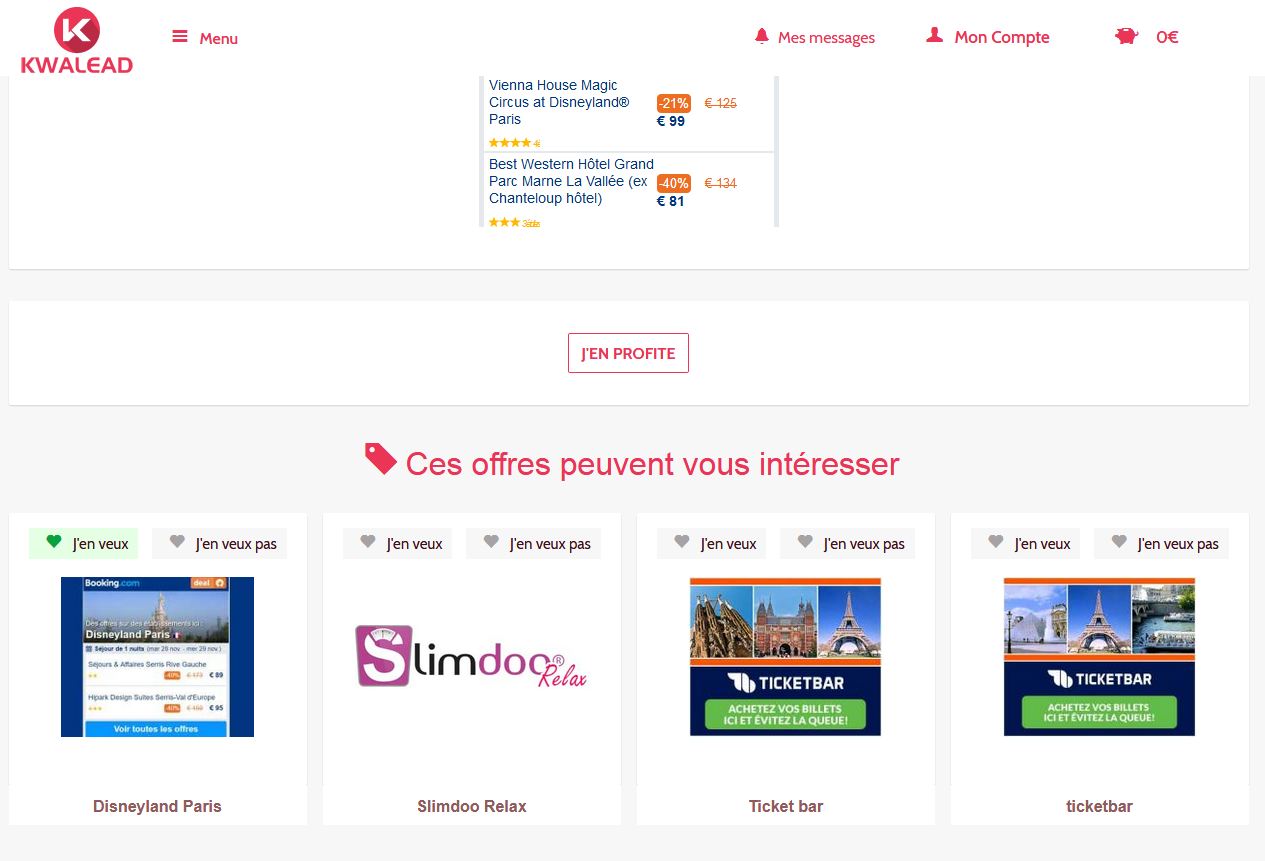Click the struck-through € 125 price

(720, 103)
